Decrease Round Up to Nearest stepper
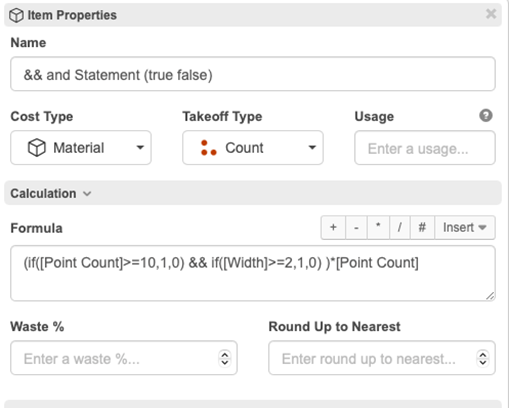This screenshot has height=408, width=509. (x=483, y=362)
